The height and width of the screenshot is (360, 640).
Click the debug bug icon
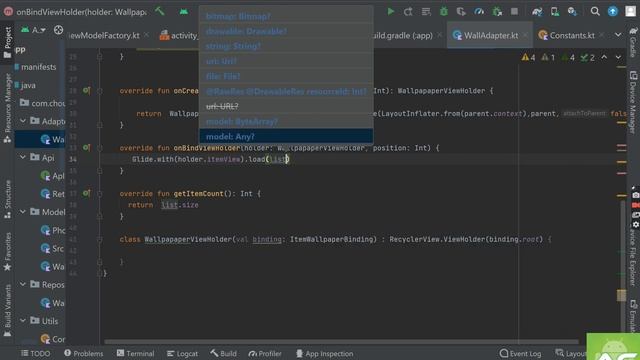(x=444, y=11)
